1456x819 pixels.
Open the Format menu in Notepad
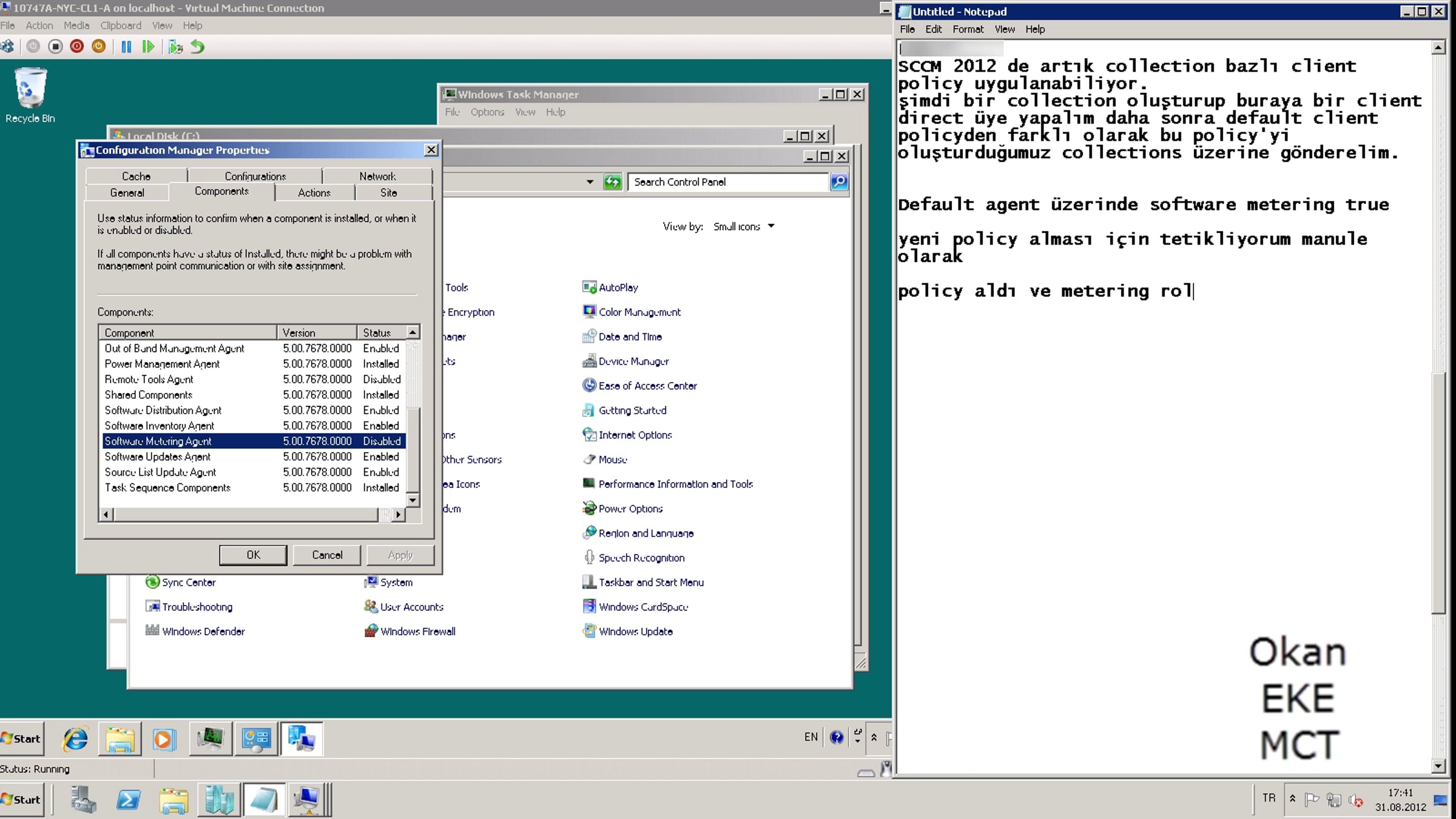(x=968, y=29)
